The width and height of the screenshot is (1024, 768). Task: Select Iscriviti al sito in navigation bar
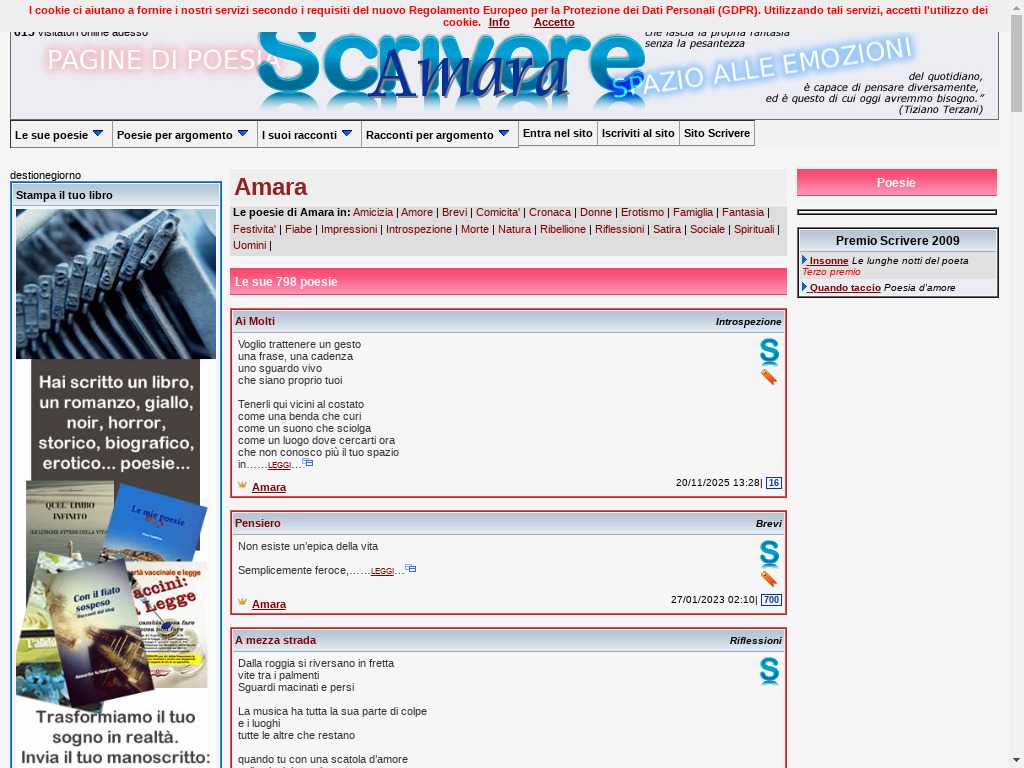click(x=638, y=133)
